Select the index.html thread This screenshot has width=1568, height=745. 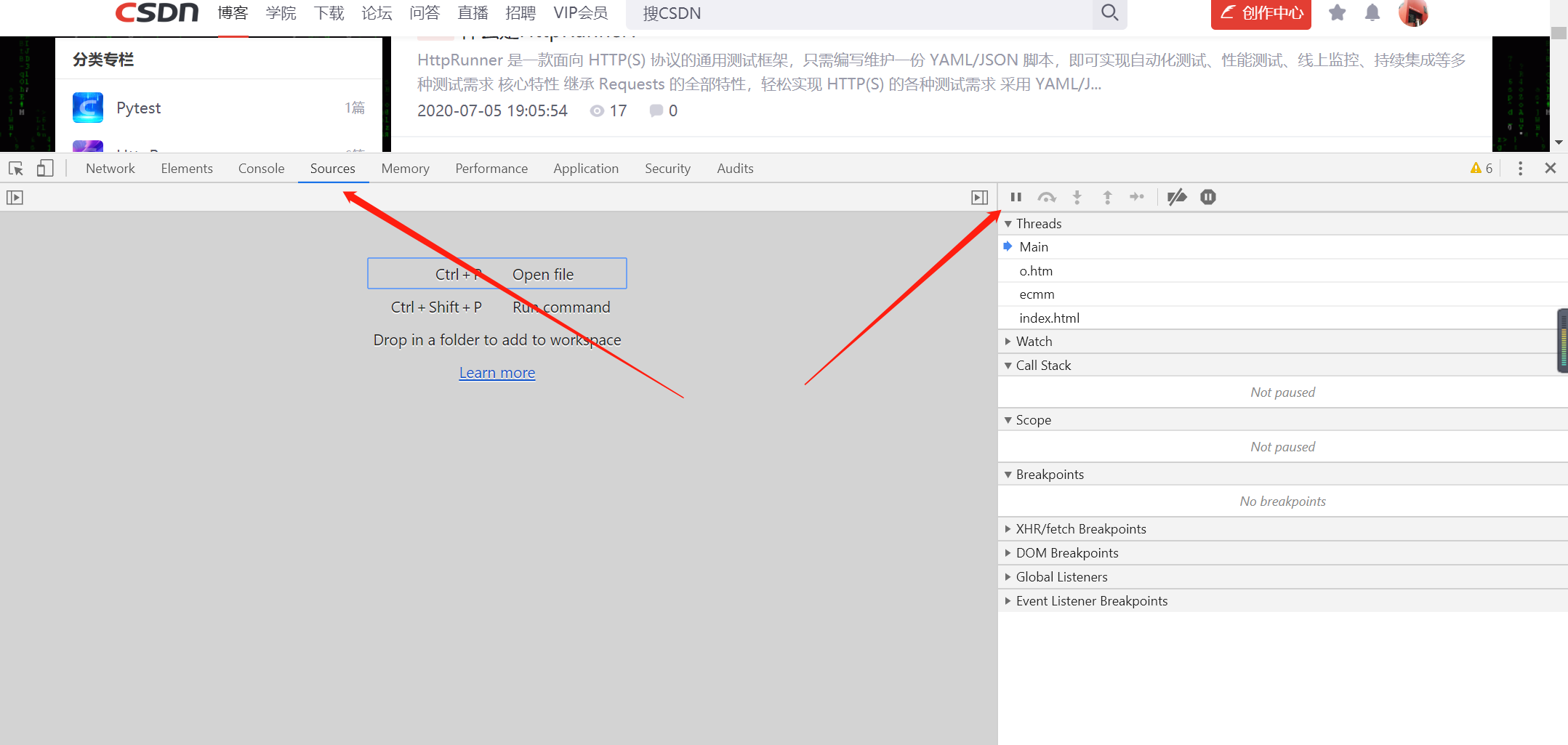pyautogui.click(x=1283, y=318)
